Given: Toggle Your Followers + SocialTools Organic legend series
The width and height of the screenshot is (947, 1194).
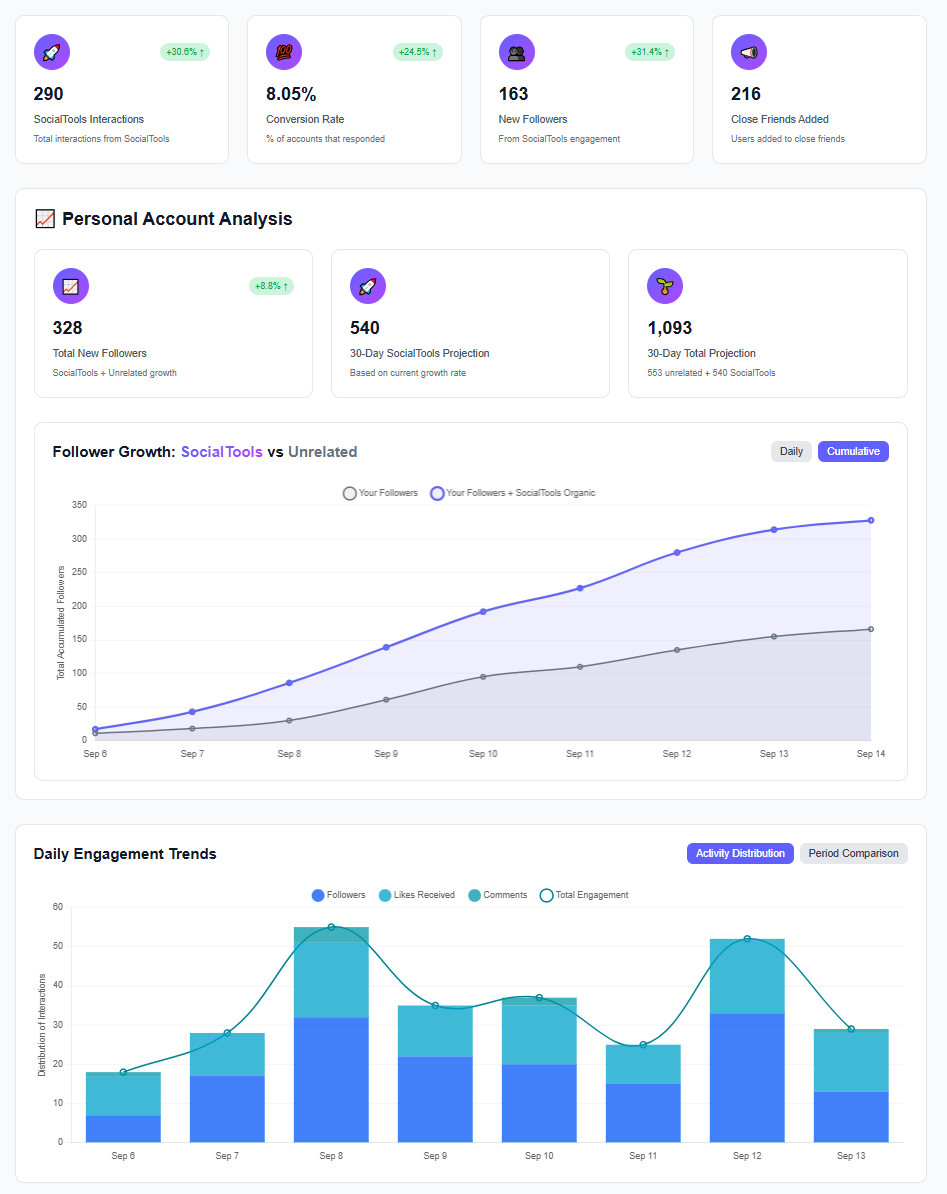Looking at the screenshot, I should click(x=513, y=493).
